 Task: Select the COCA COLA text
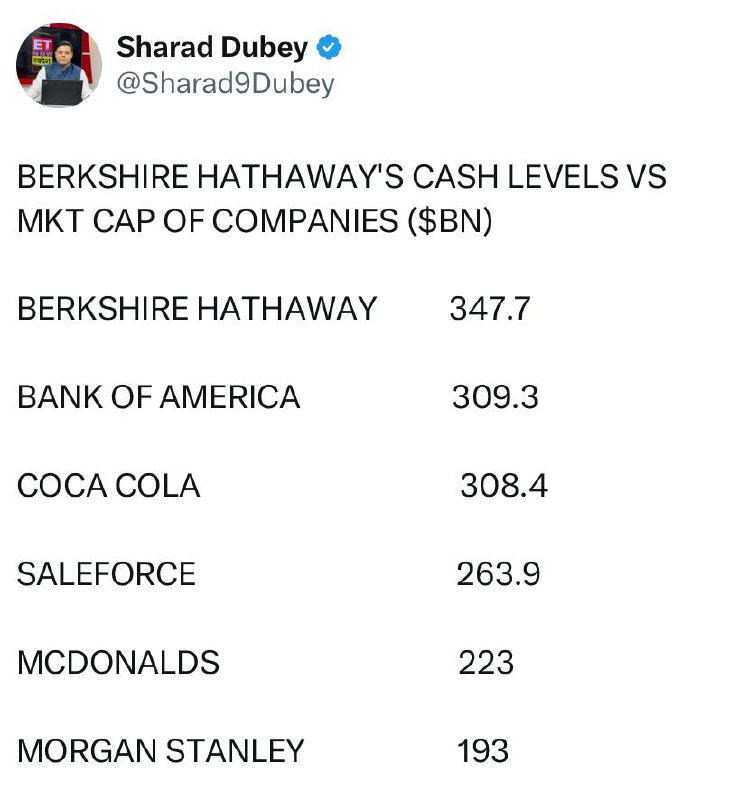(109, 485)
